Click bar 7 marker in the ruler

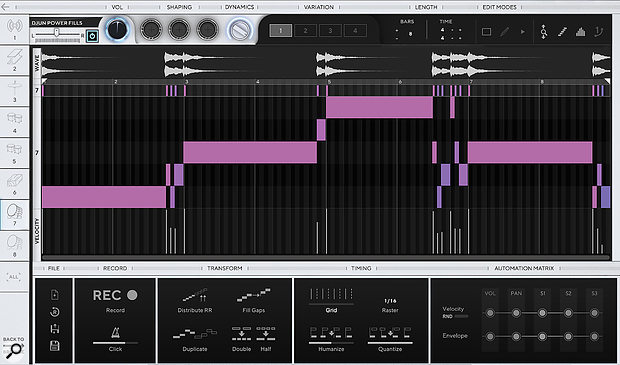click(471, 82)
